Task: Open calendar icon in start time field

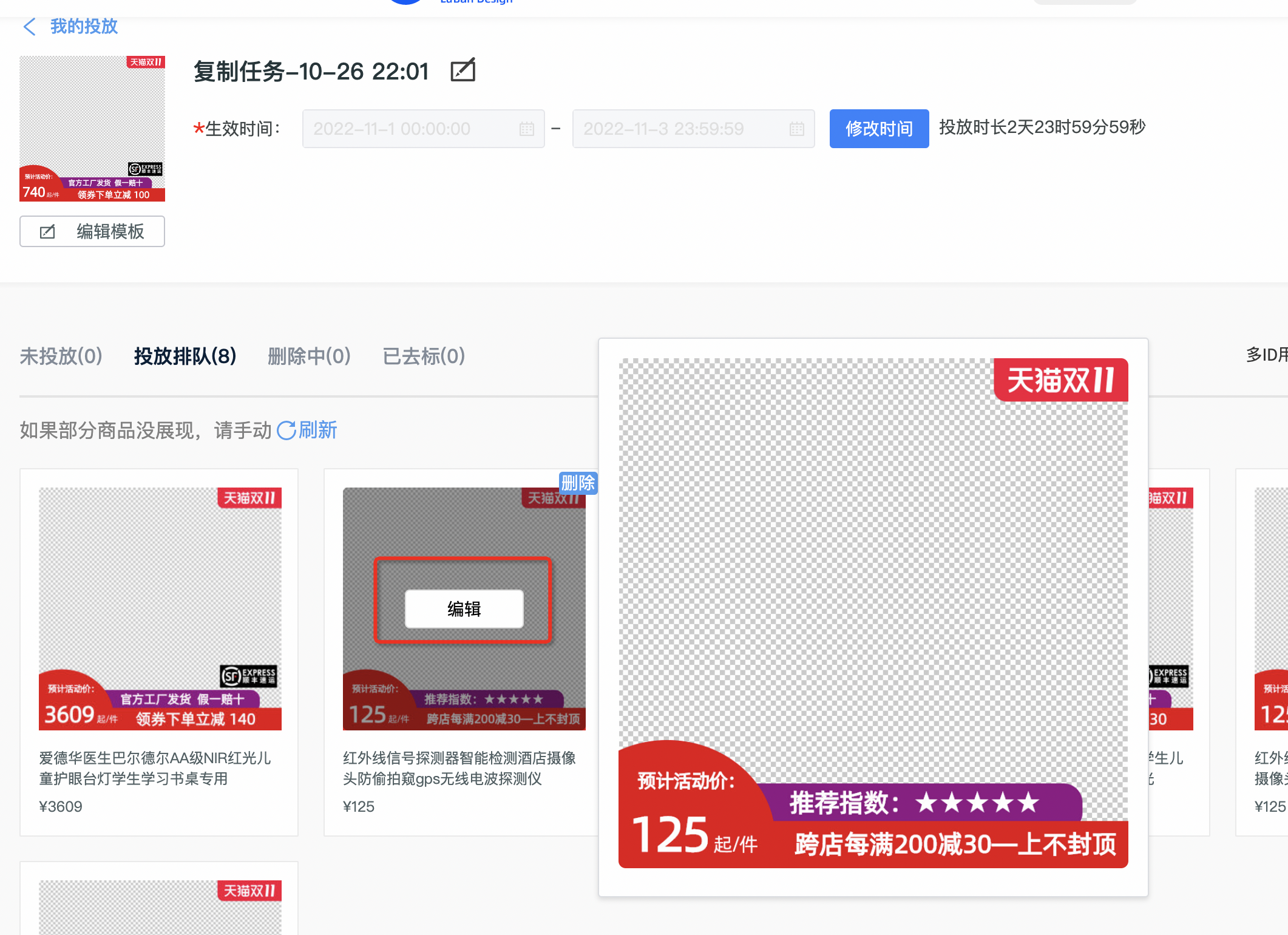Action: click(526, 129)
